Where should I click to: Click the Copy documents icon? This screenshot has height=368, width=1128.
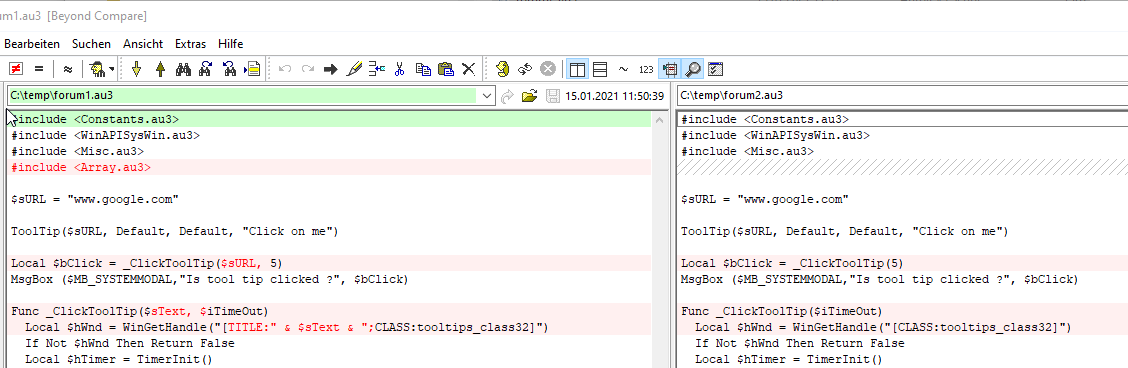[x=423, y=69]
